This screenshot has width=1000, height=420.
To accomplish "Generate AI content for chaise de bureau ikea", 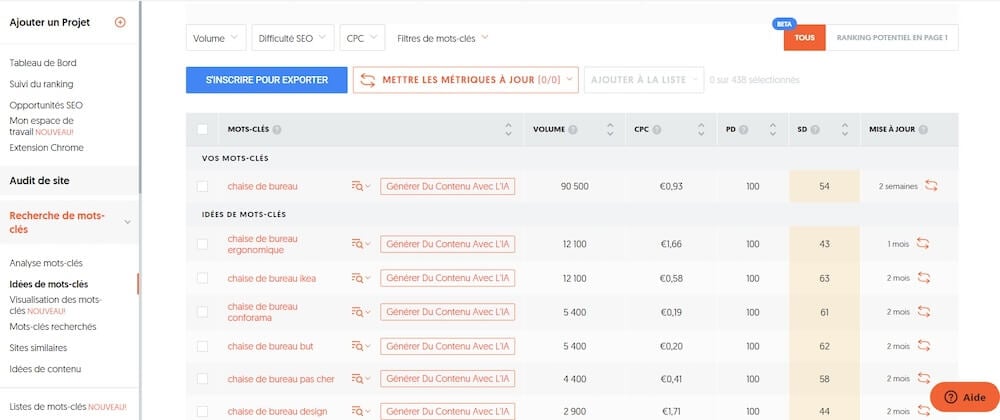I will point(448,278).
